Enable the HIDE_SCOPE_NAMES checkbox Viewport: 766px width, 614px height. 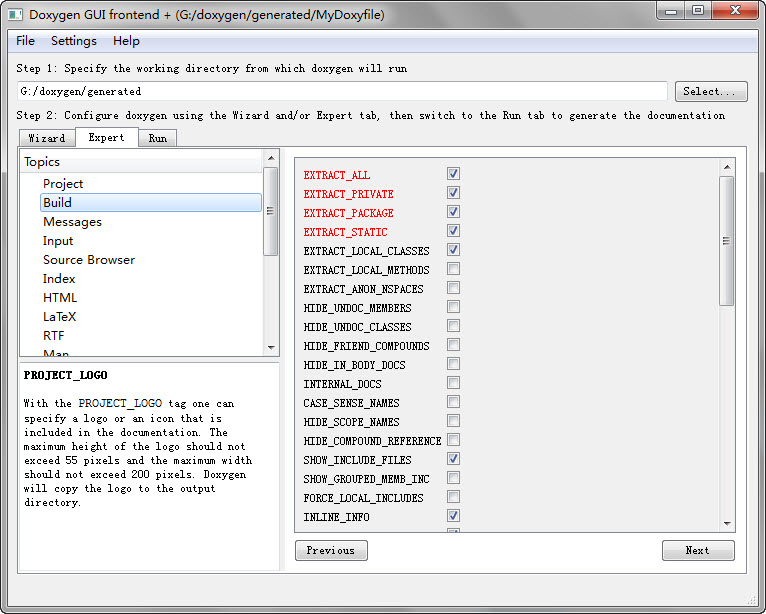pos(453,422)
